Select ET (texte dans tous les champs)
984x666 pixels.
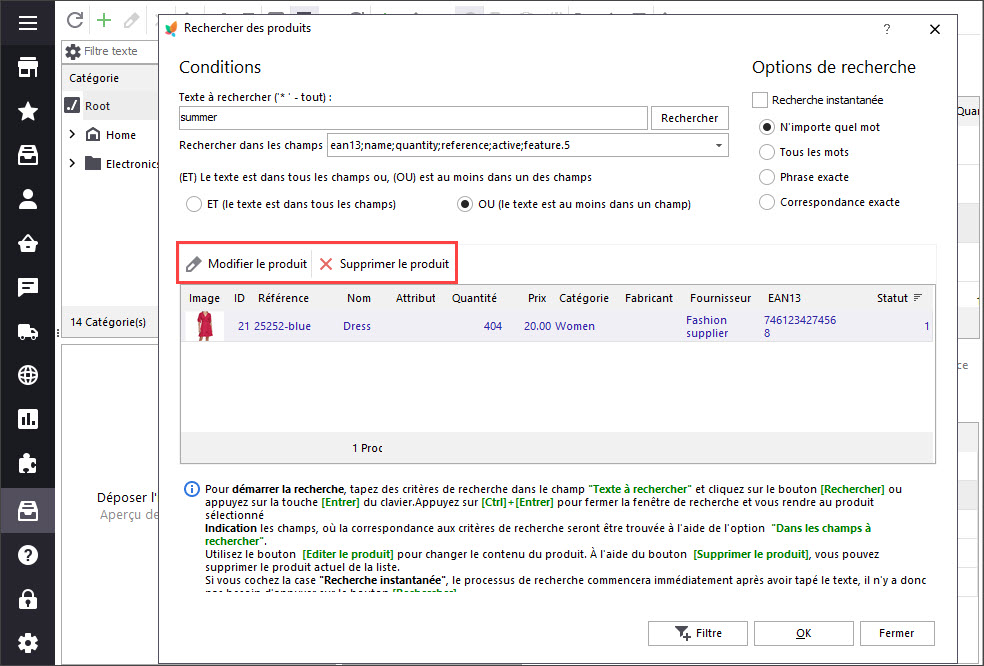click(x=193, y=204)
